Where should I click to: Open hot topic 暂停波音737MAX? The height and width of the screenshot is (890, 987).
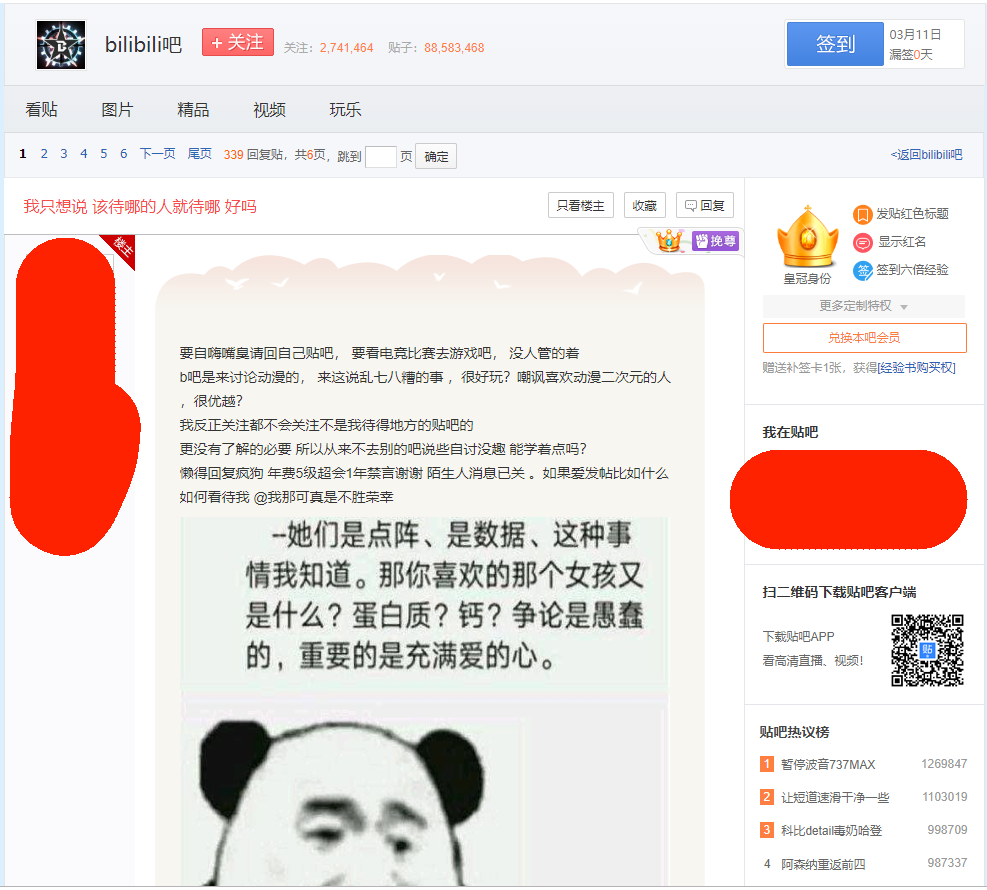pyautogui.click(x=827, y=765)
